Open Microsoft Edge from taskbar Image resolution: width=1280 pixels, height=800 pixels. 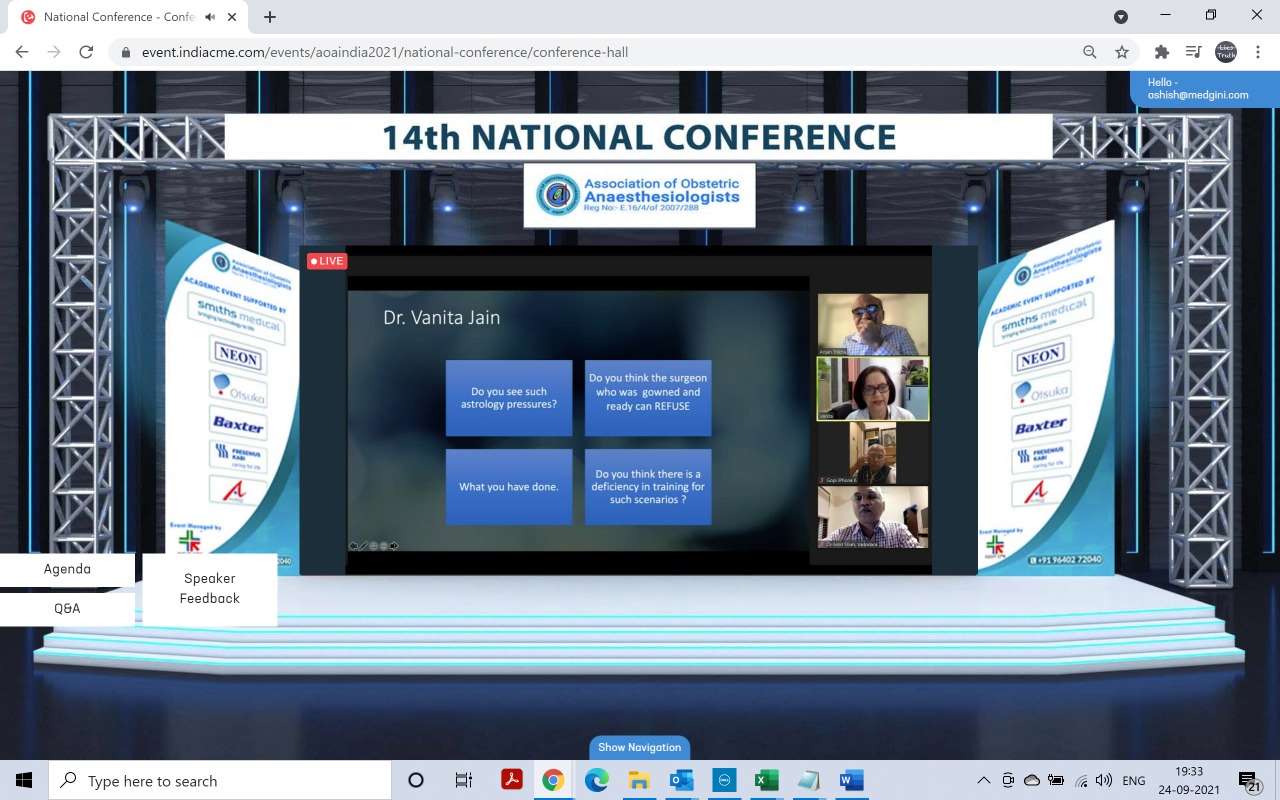point(597,780)
